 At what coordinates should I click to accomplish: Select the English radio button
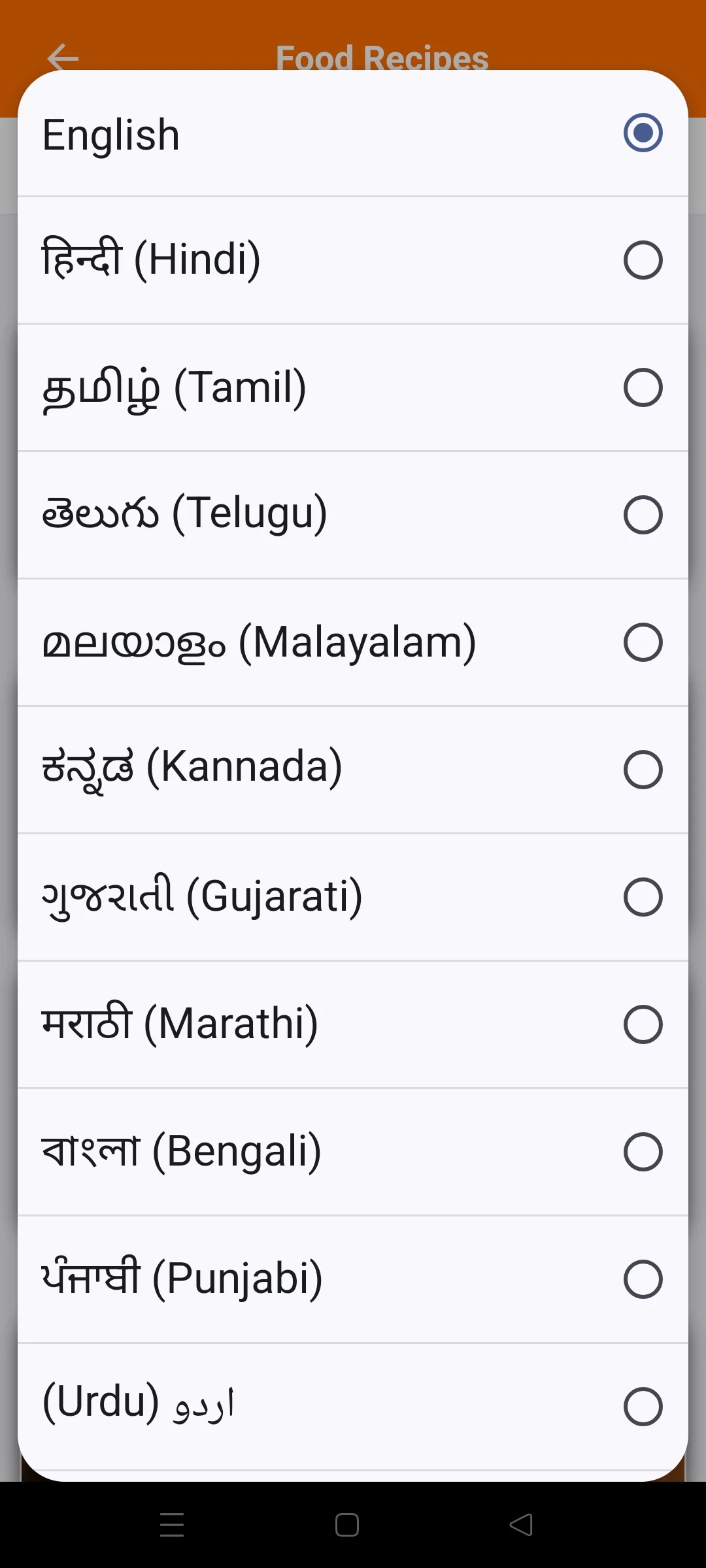click(x=643, y=133)
